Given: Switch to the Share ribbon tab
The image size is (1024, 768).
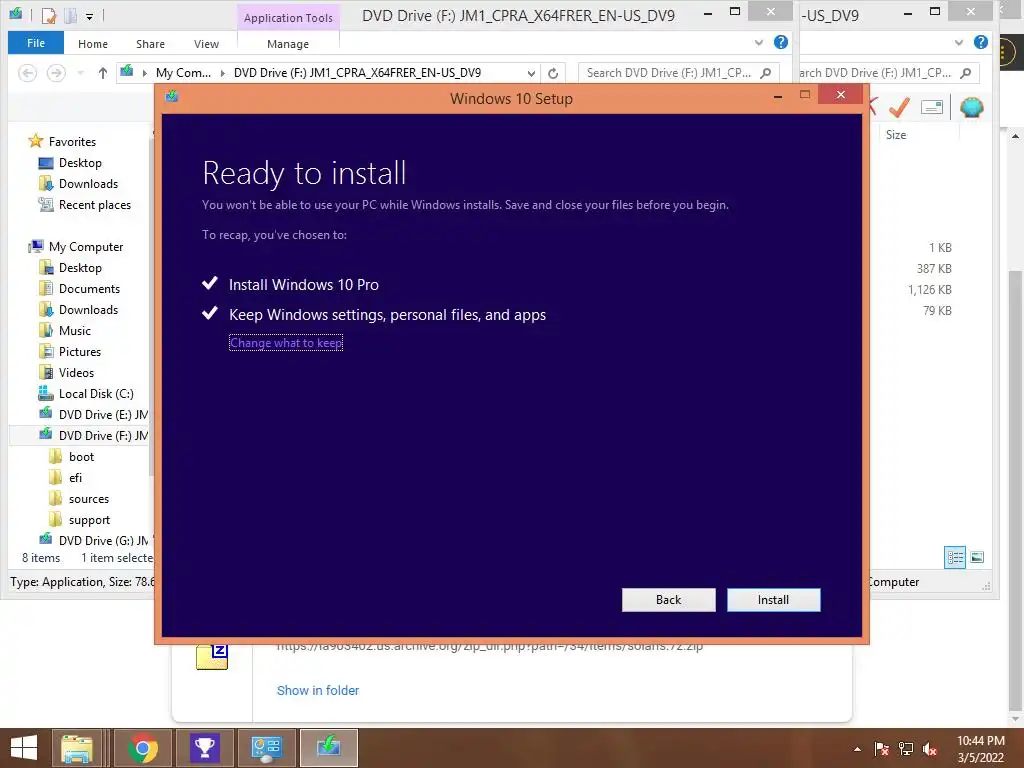Looking at the screenshot, I should click(150, 44).
